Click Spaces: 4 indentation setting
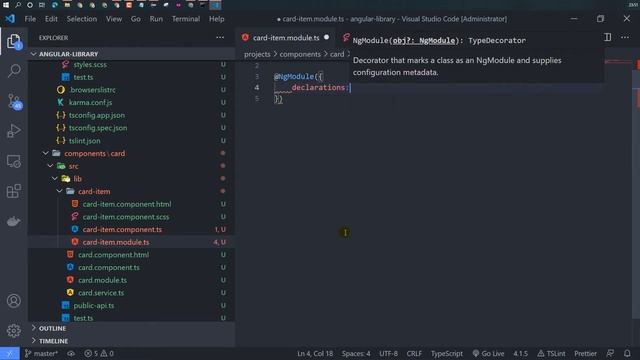The height and width of the screenshot is (360, 640). [356, 353]
